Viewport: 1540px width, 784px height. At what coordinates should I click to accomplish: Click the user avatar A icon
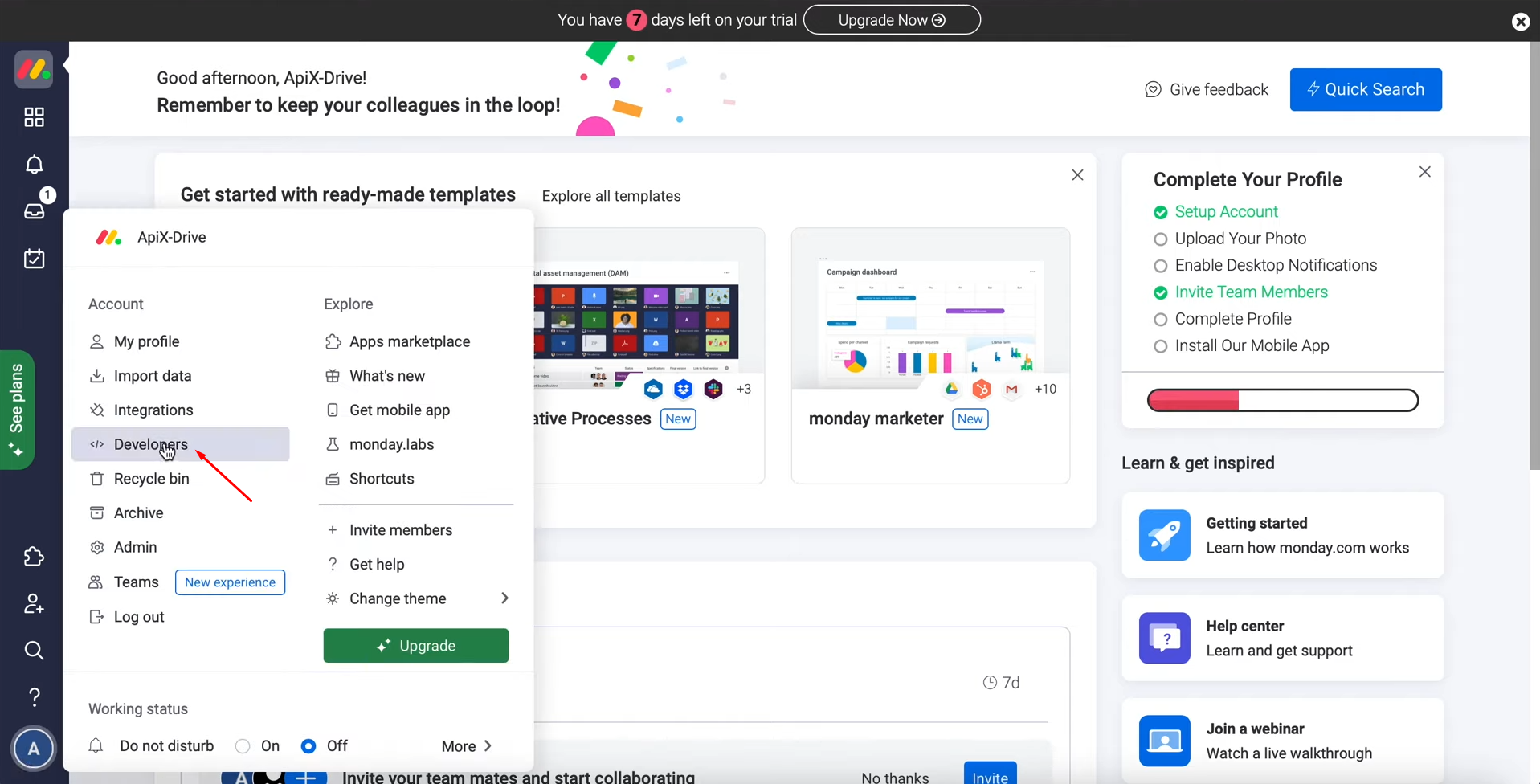[x=34, y=749]
